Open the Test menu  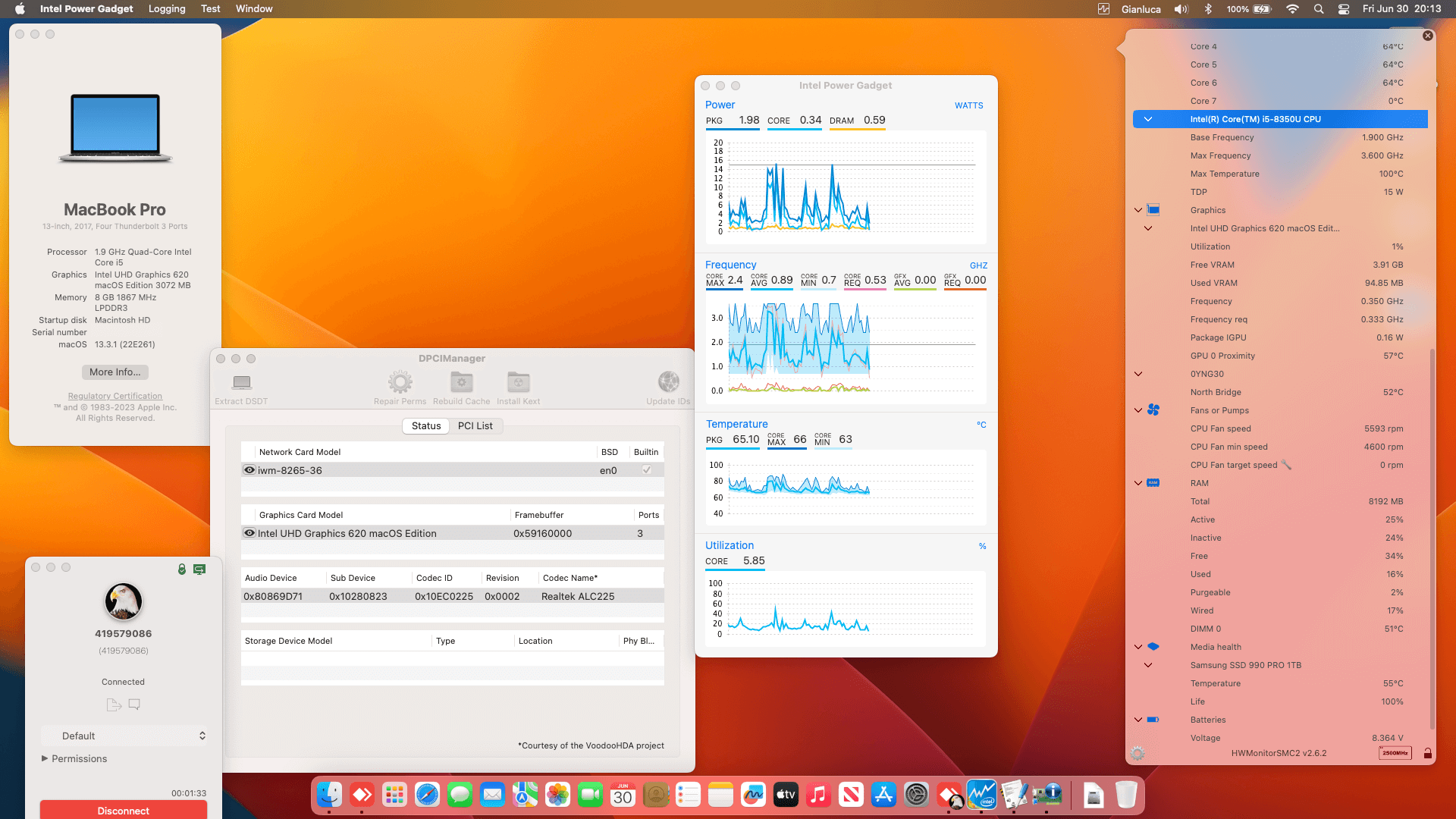pyautogui.click(x=211, y=9)
